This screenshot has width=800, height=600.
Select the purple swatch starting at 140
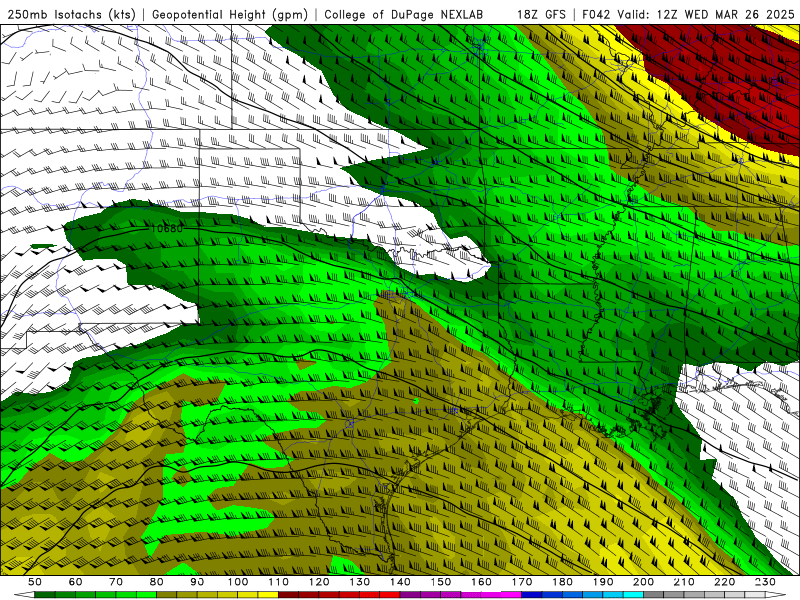point(410,595)
